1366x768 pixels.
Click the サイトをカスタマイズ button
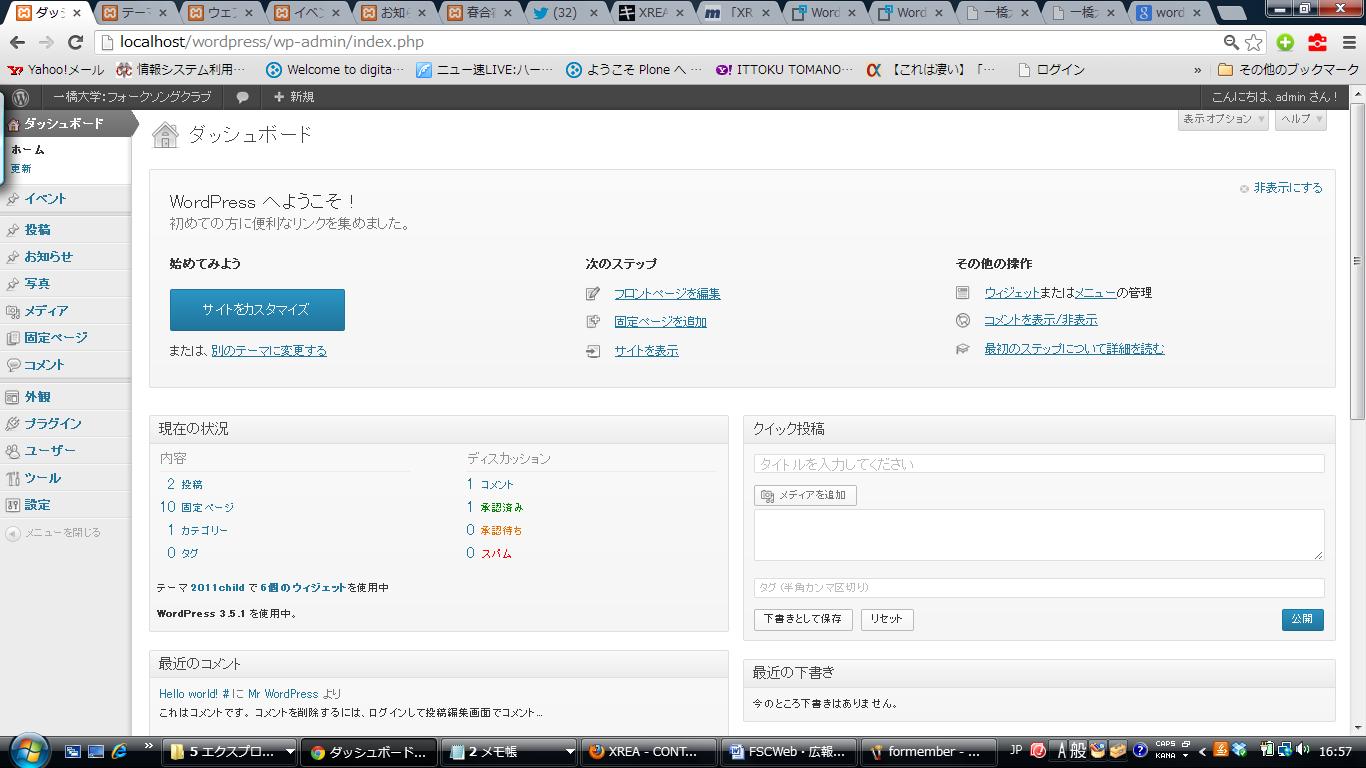tap(257, 310)
